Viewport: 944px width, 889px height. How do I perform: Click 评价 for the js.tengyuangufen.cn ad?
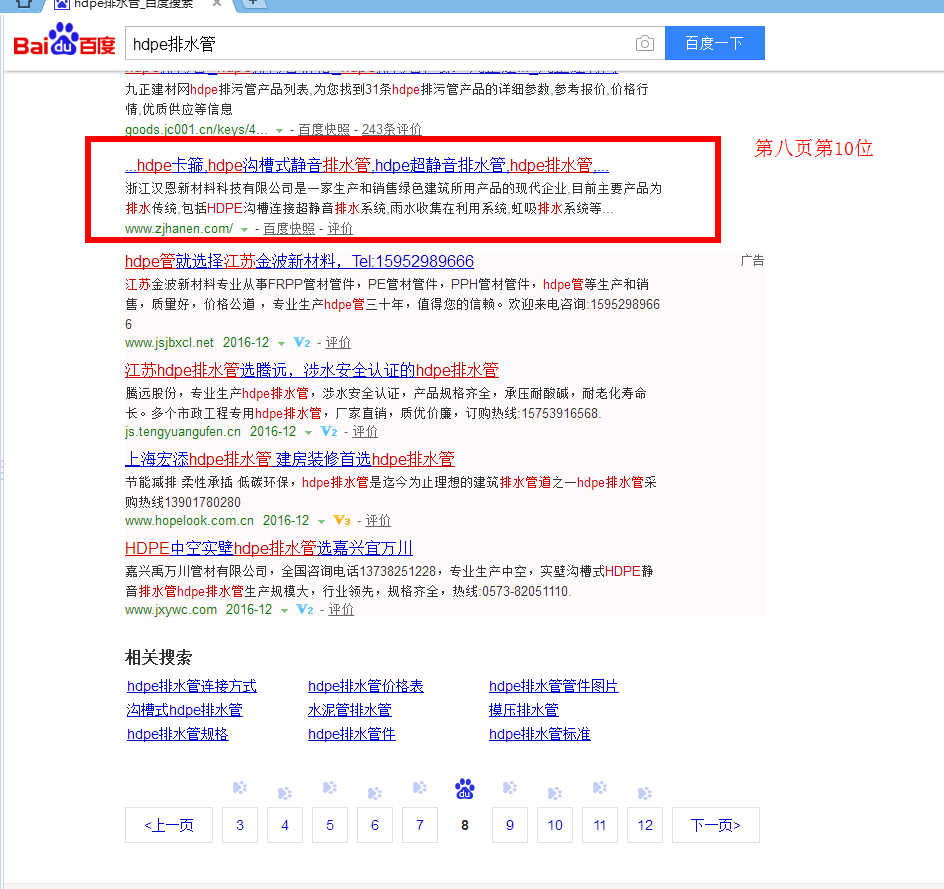point(365,432)
